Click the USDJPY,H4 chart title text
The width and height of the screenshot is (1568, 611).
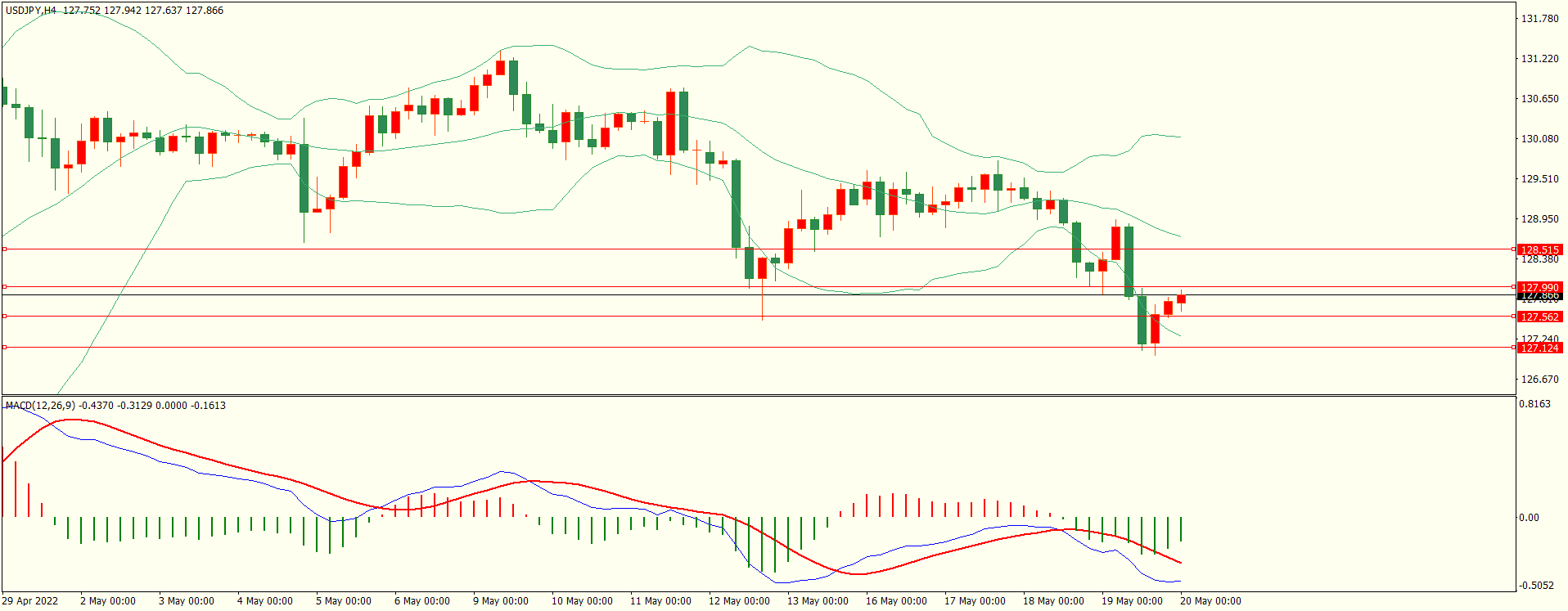coord(31,11)
